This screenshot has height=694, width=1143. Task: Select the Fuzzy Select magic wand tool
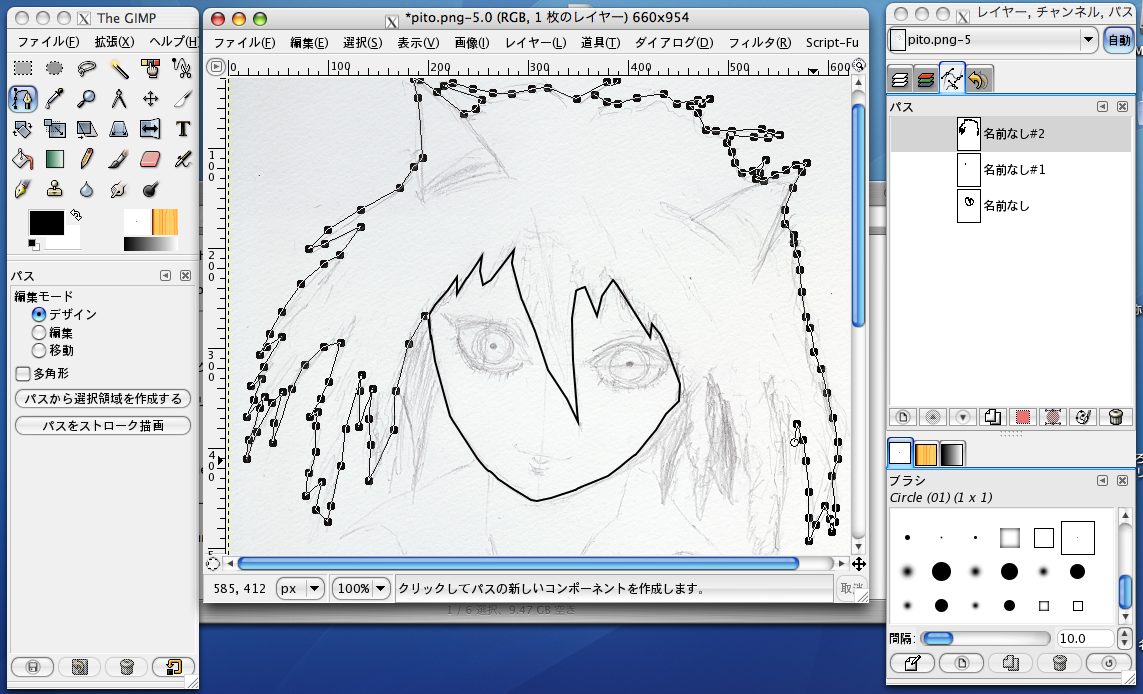(119, 69)
